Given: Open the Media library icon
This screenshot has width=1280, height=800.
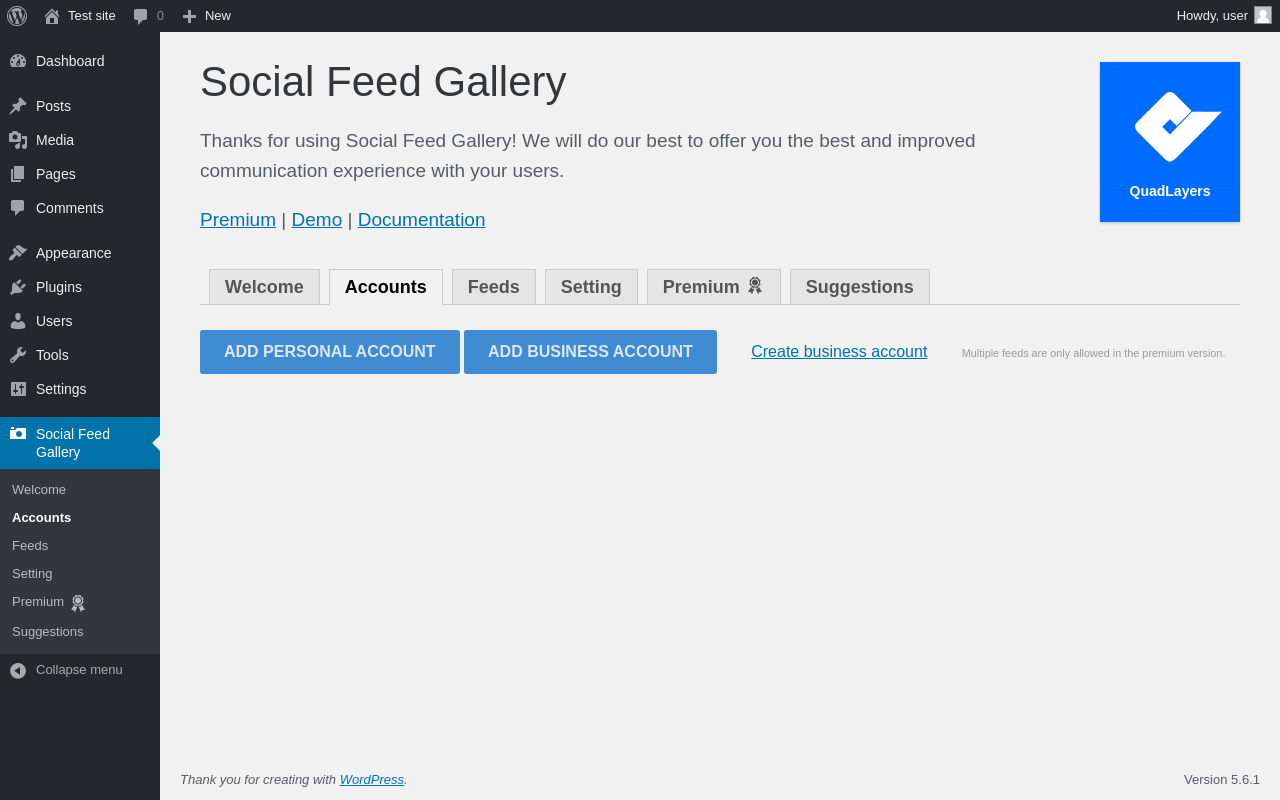Looking at the screenshot, I should click(18, 140).
